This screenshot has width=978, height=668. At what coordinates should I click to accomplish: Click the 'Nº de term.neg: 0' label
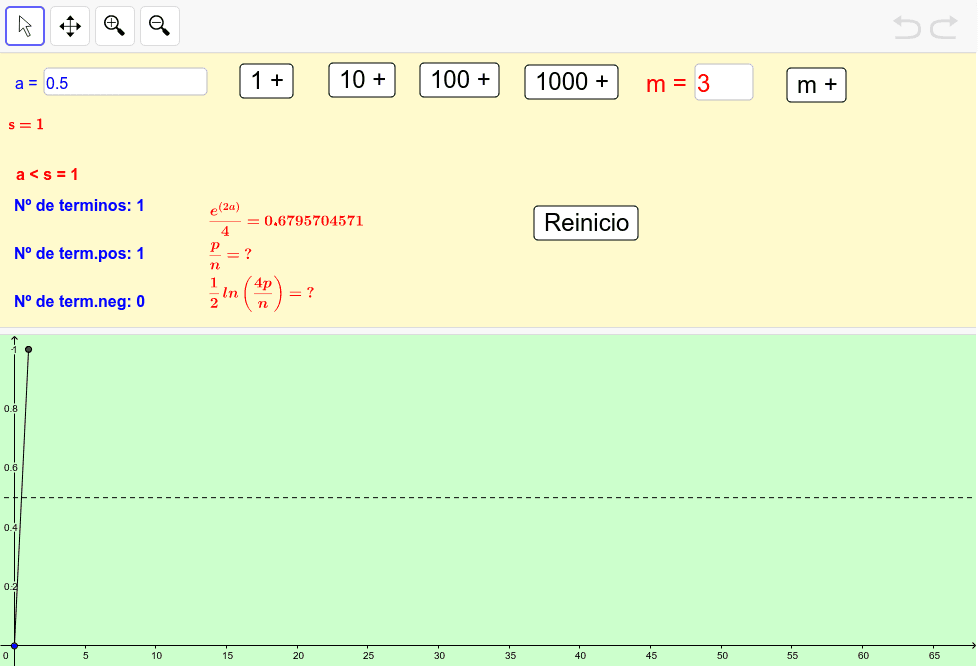[79, 301]
